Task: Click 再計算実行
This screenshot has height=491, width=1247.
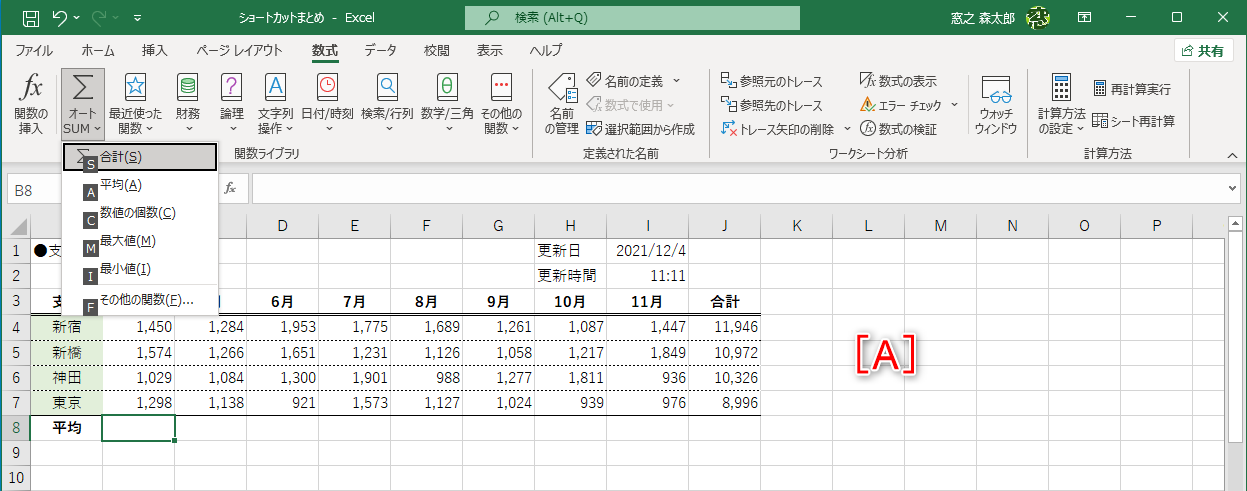Action: (x=1131, y=89)
